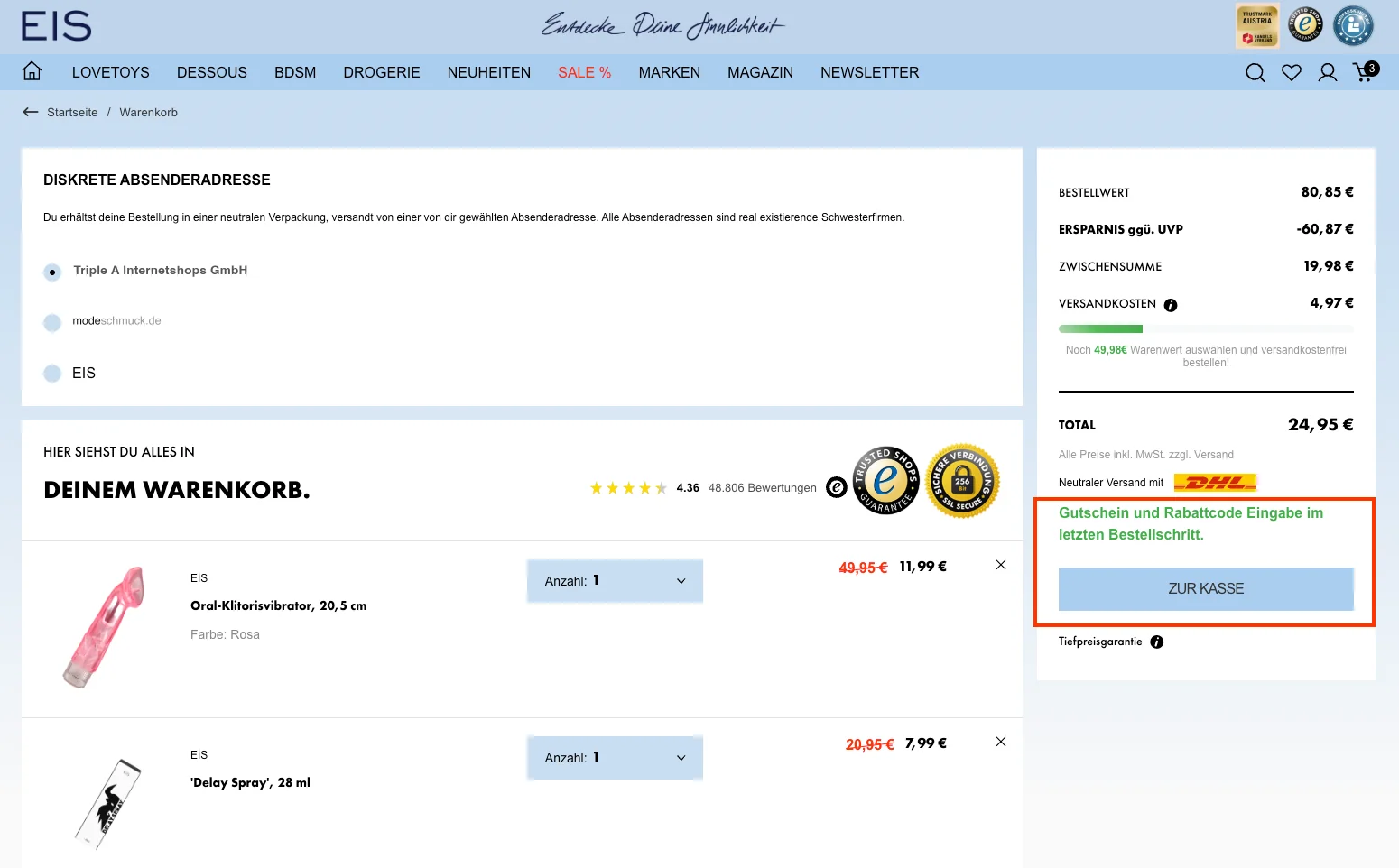1399x868 pixels.
Task: Open the BDSM menu
Action: [x=295, y=72]
